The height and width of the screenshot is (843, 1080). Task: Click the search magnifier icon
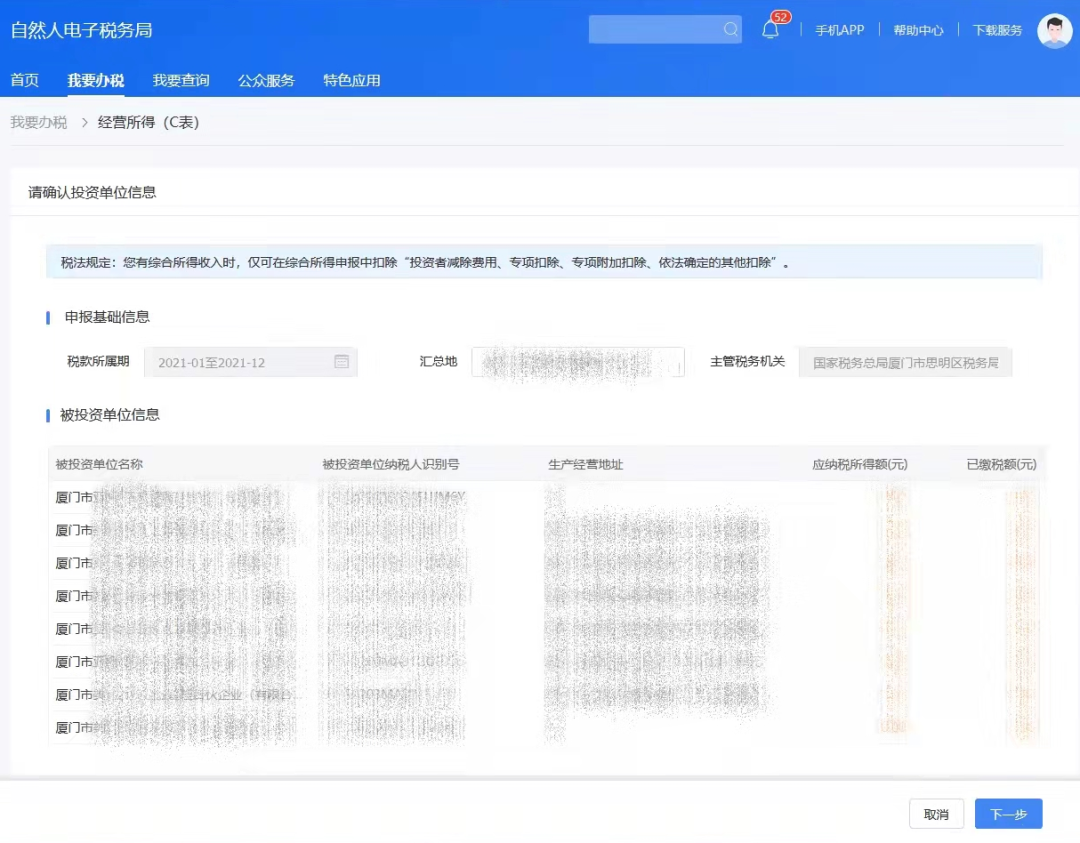click(729, 28)
